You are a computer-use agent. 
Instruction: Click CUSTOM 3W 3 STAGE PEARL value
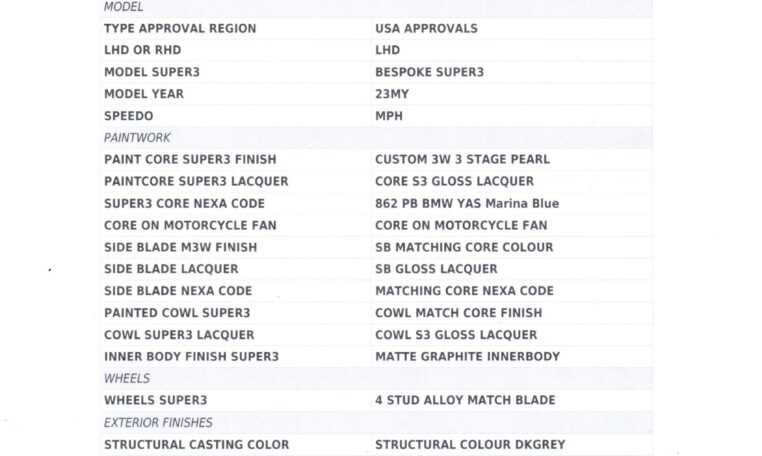point(462,159)
